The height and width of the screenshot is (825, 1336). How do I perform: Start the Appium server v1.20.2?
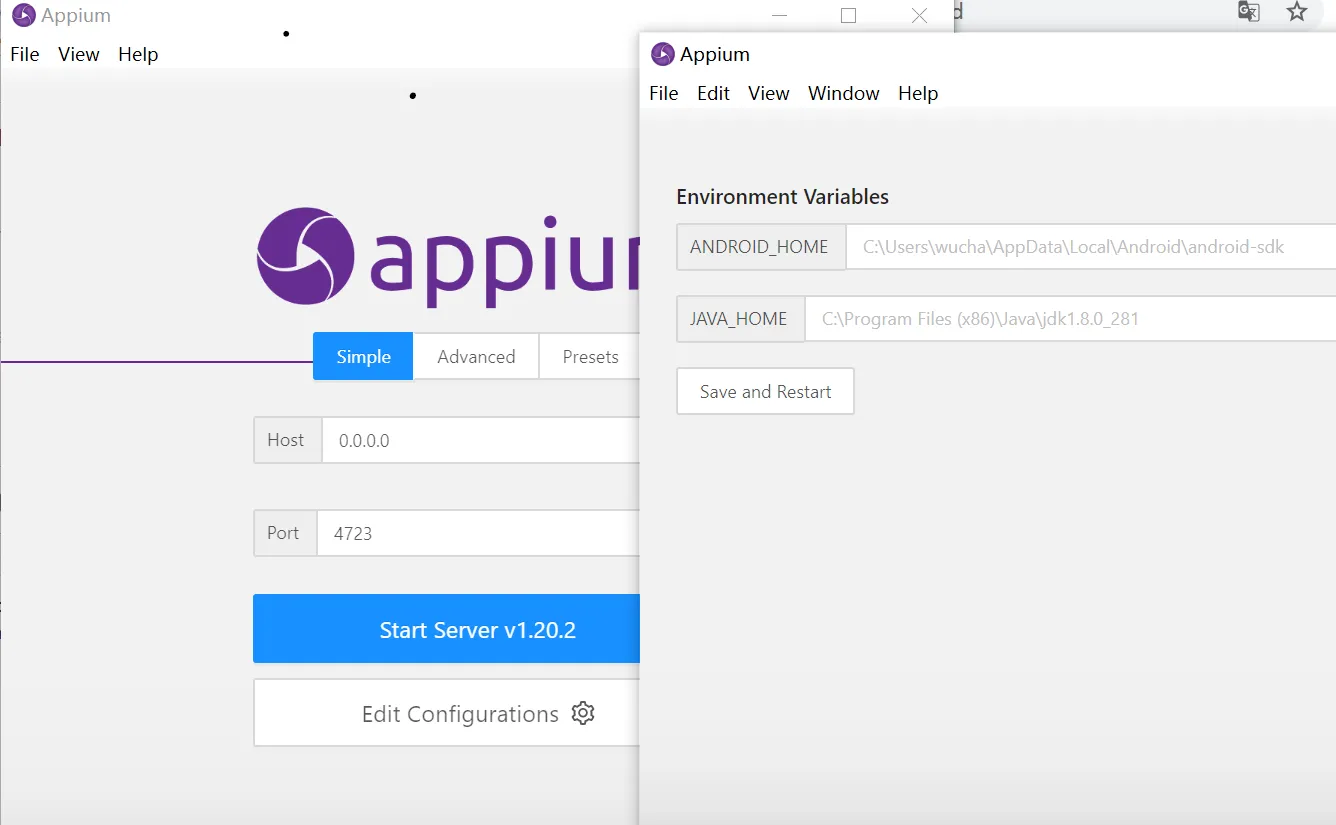[x=446, y=629]
